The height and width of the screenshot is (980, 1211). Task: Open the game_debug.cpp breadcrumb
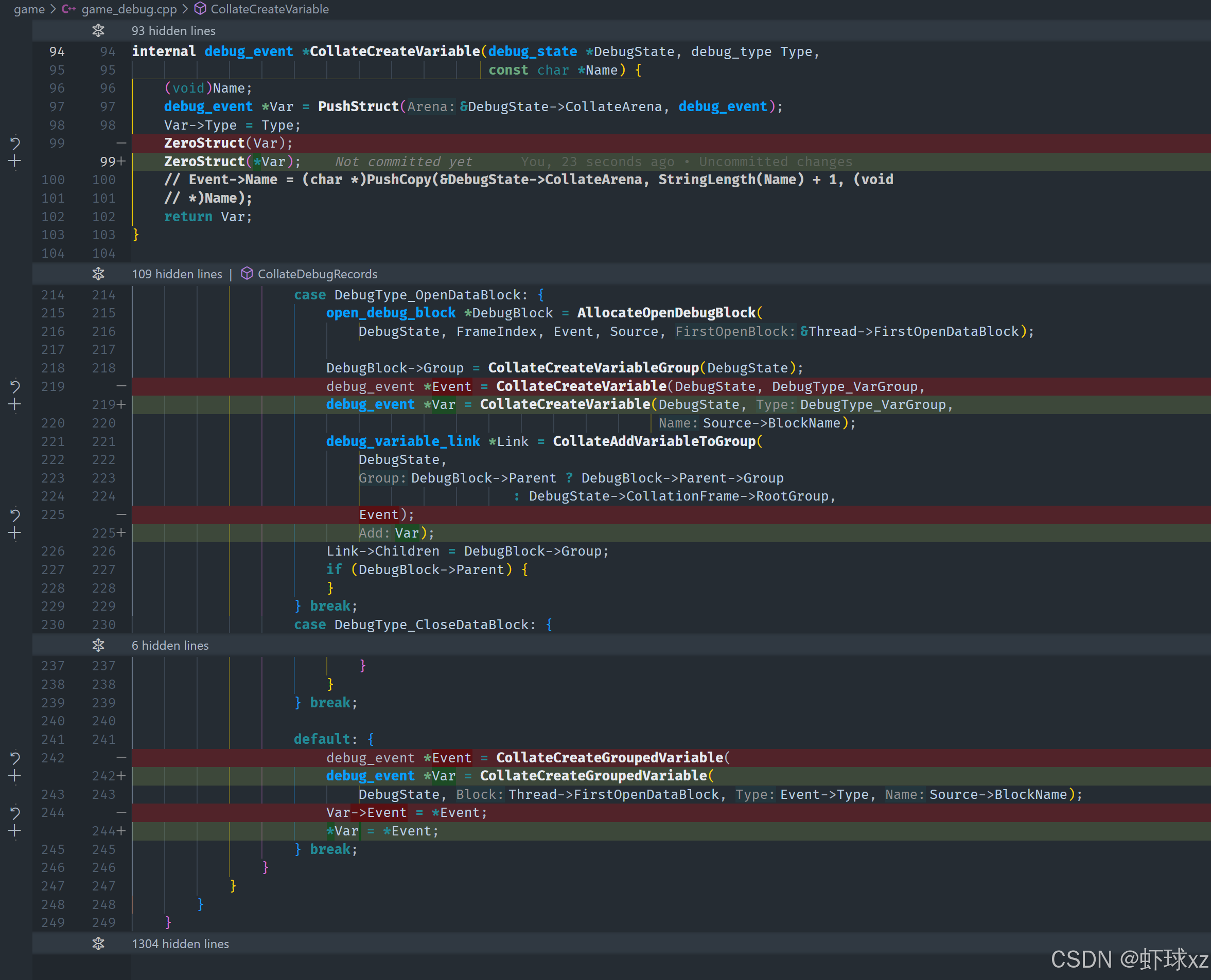[129, 9]
